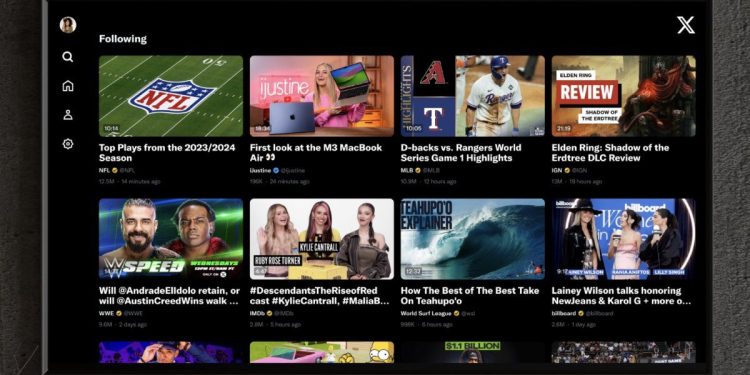750x375 pixels.
Task: Go to Home via sidebar house icon
Action: coord(68,86)
